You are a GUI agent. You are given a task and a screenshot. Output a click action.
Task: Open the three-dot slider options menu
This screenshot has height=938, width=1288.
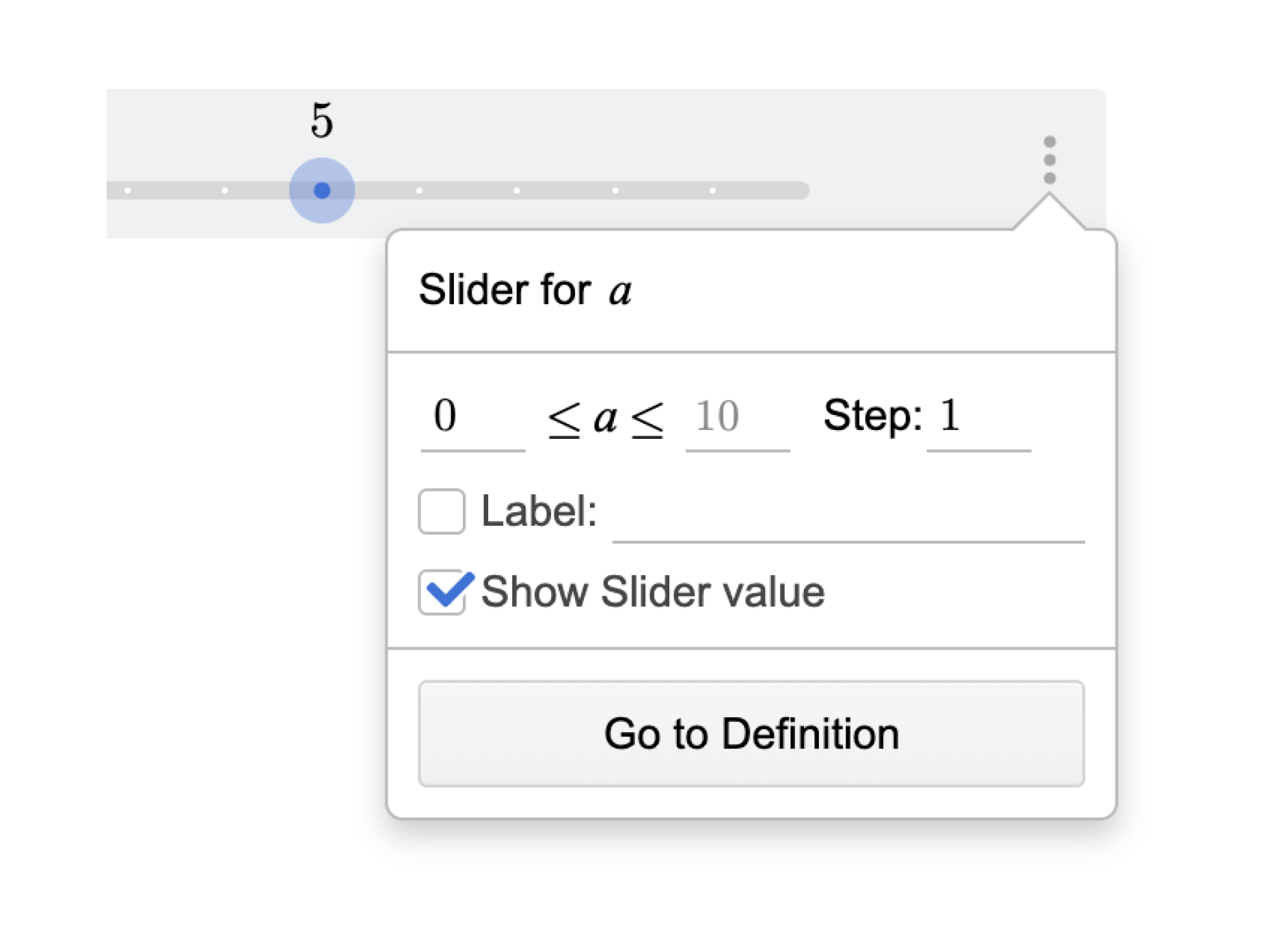pyautogui.click(x=1049, y=160)
